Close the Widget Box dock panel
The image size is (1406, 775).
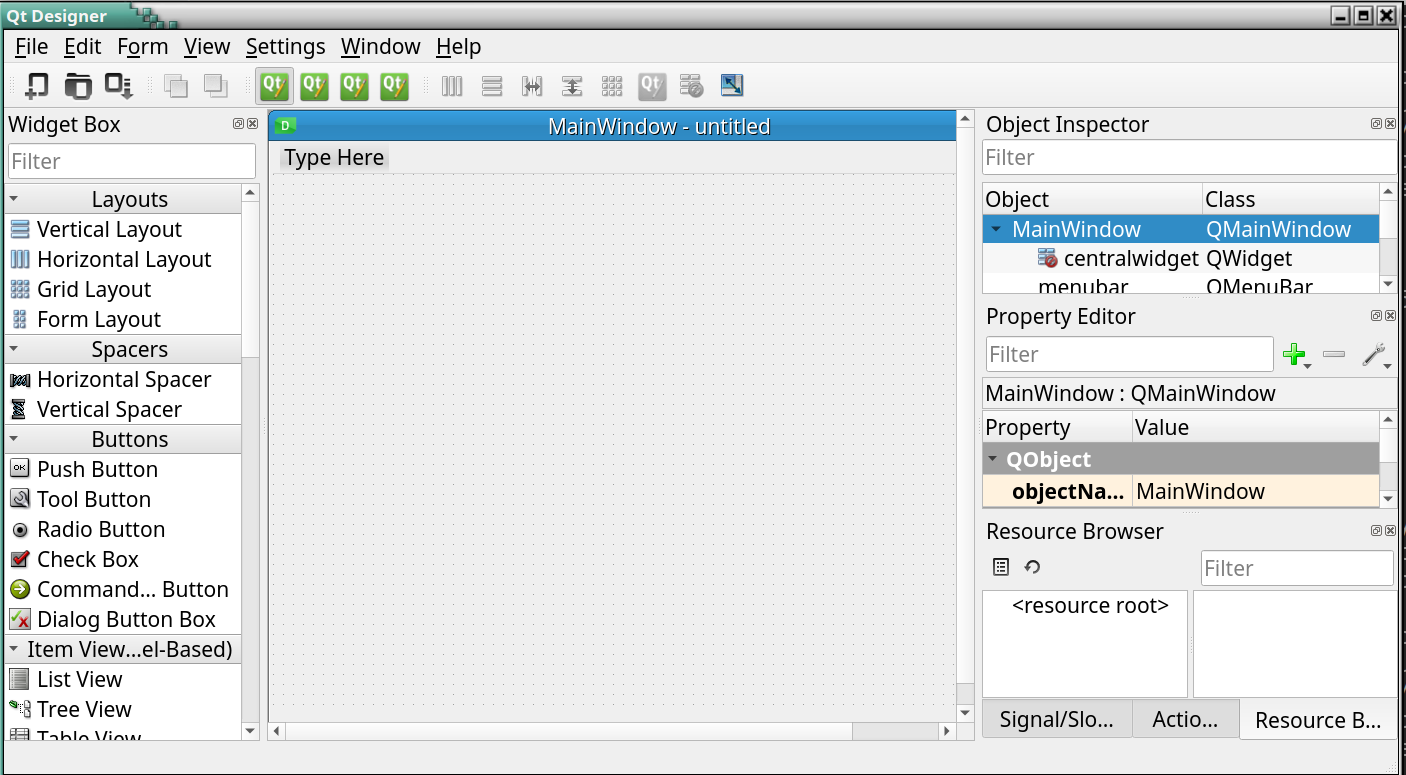pos(253,124)
